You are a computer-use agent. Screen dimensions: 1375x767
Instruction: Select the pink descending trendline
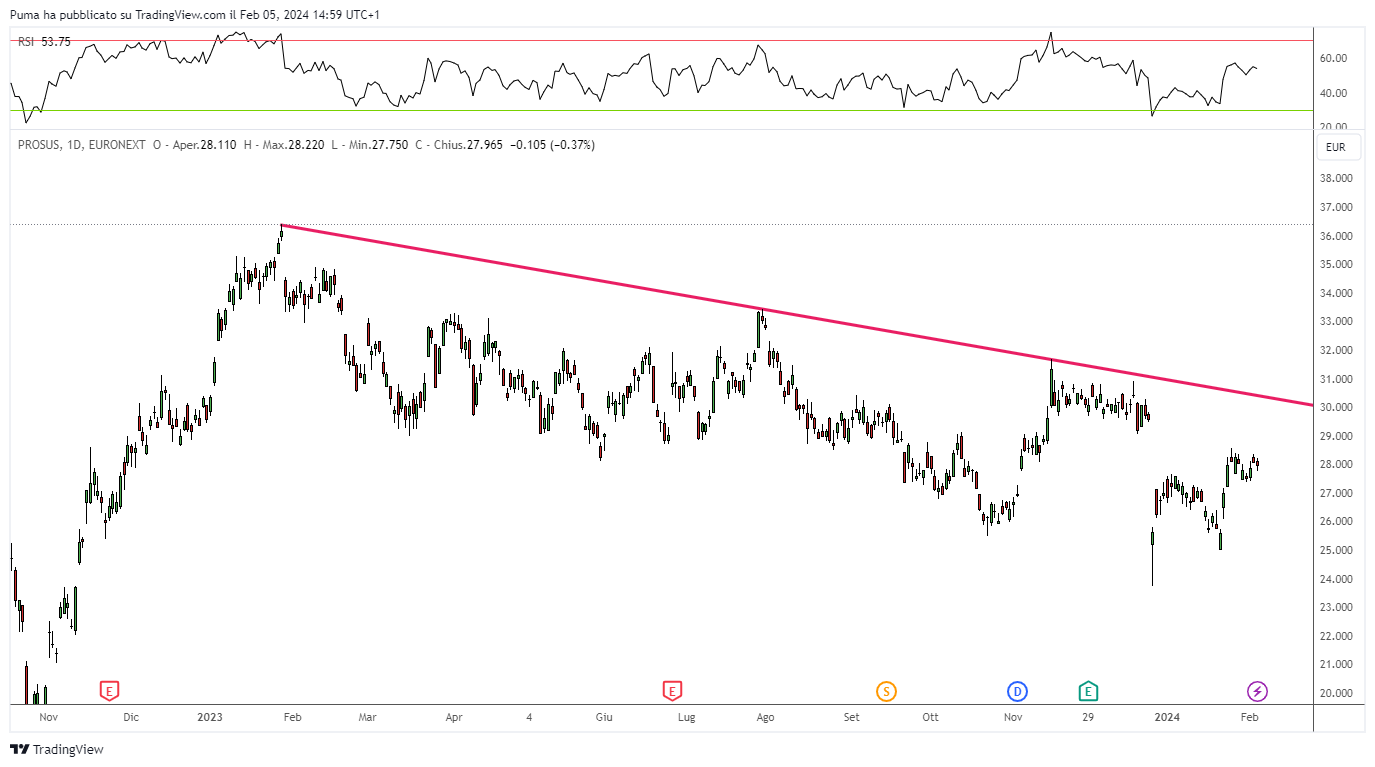point(796,316)
